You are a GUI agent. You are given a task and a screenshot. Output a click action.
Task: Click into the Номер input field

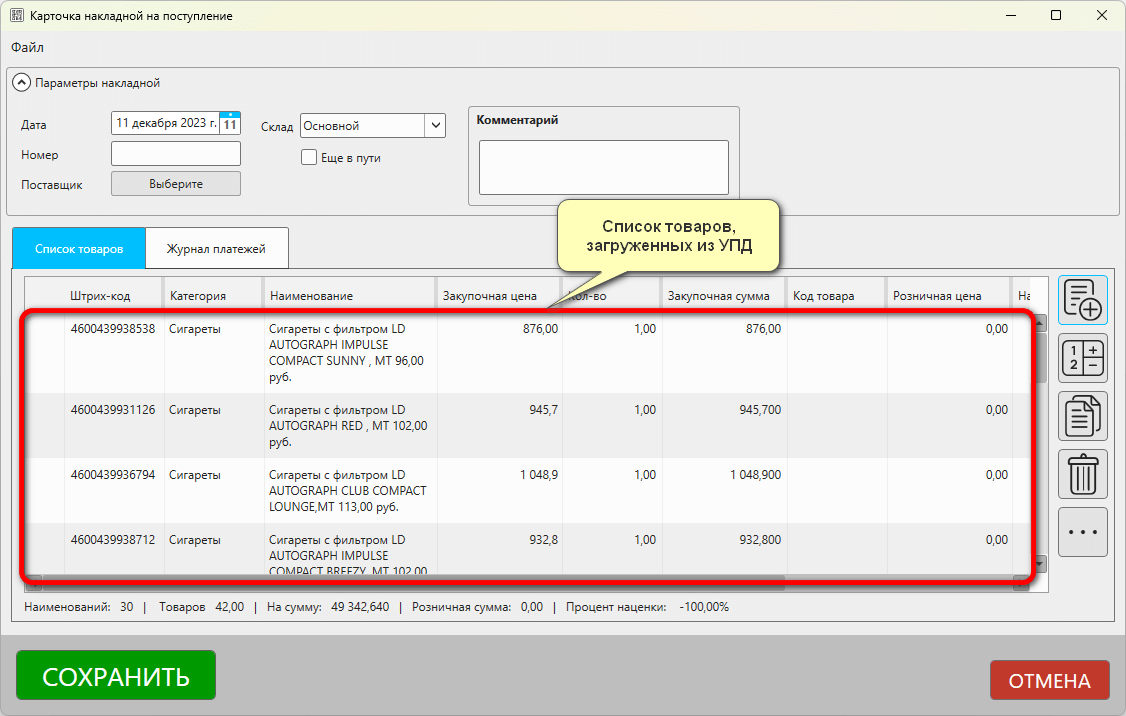176,154
